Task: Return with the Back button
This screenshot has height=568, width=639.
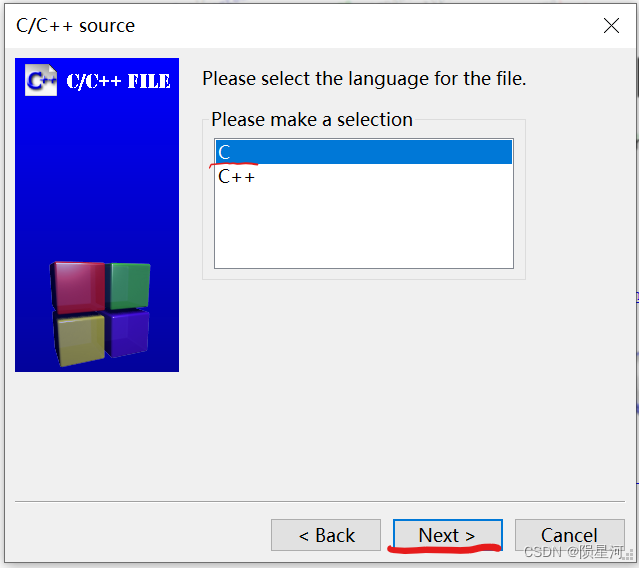Action: [326, 535]
